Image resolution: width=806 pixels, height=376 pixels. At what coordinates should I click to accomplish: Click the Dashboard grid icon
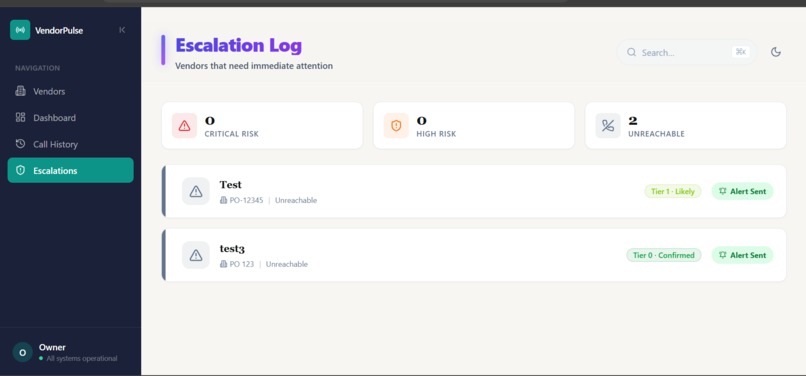point(21,117)
